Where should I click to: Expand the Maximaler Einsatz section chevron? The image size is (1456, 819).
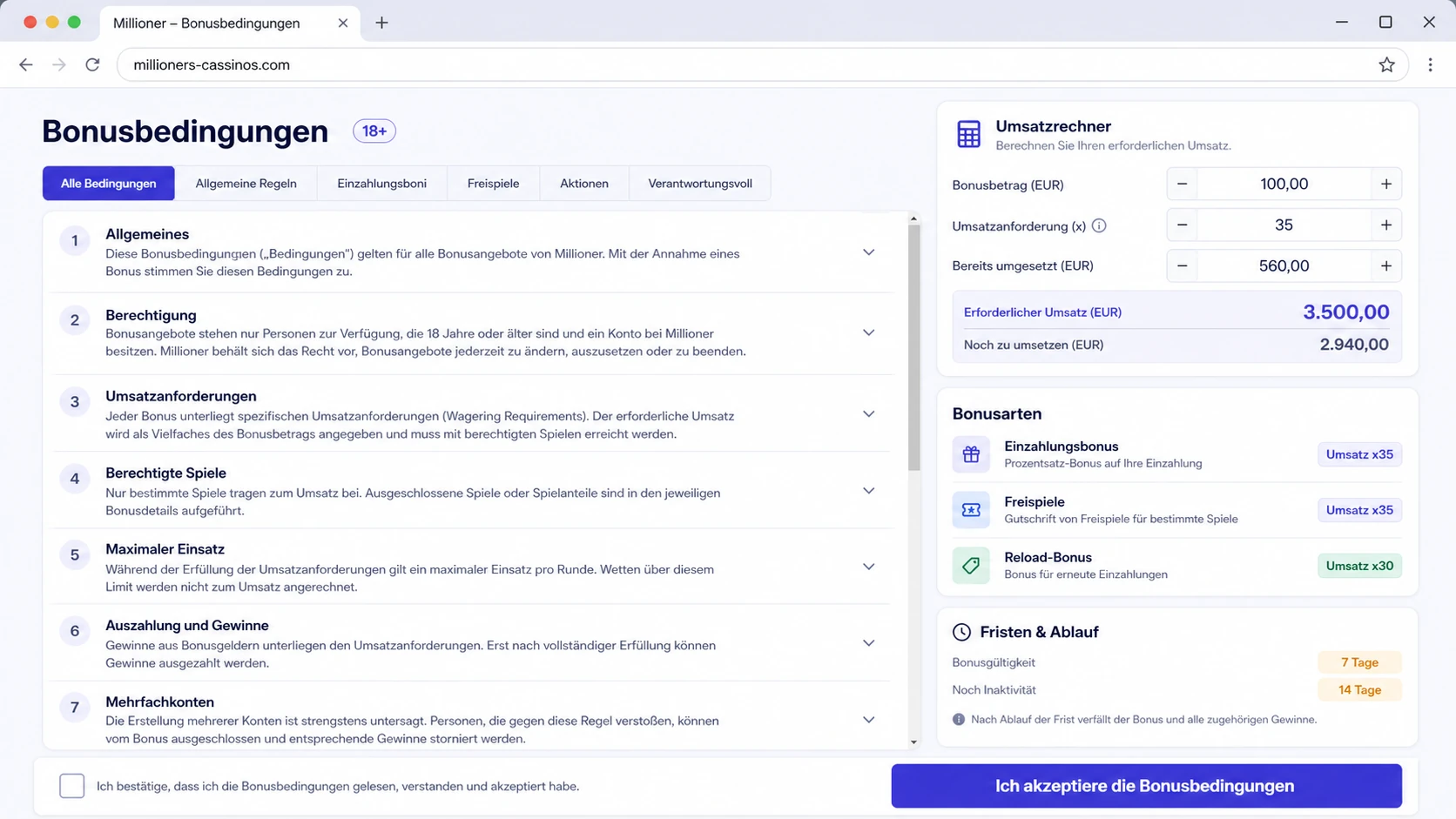point(868,567)
